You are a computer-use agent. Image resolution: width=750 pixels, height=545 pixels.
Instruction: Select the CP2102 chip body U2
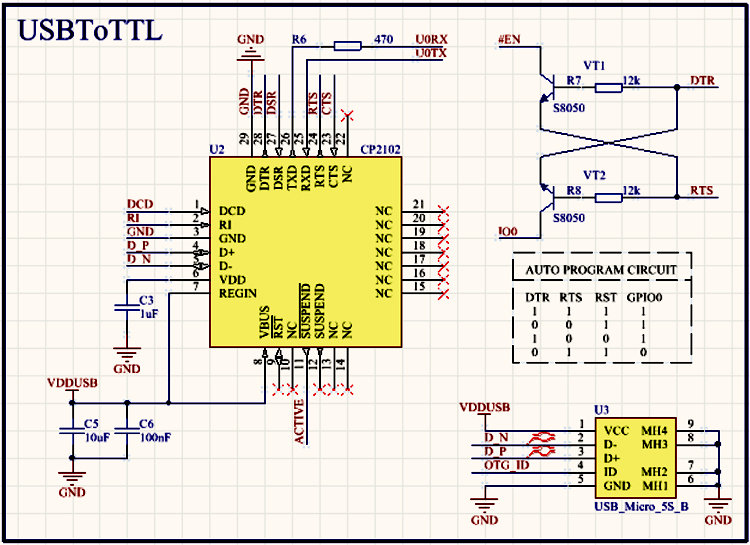pos(305,250)
